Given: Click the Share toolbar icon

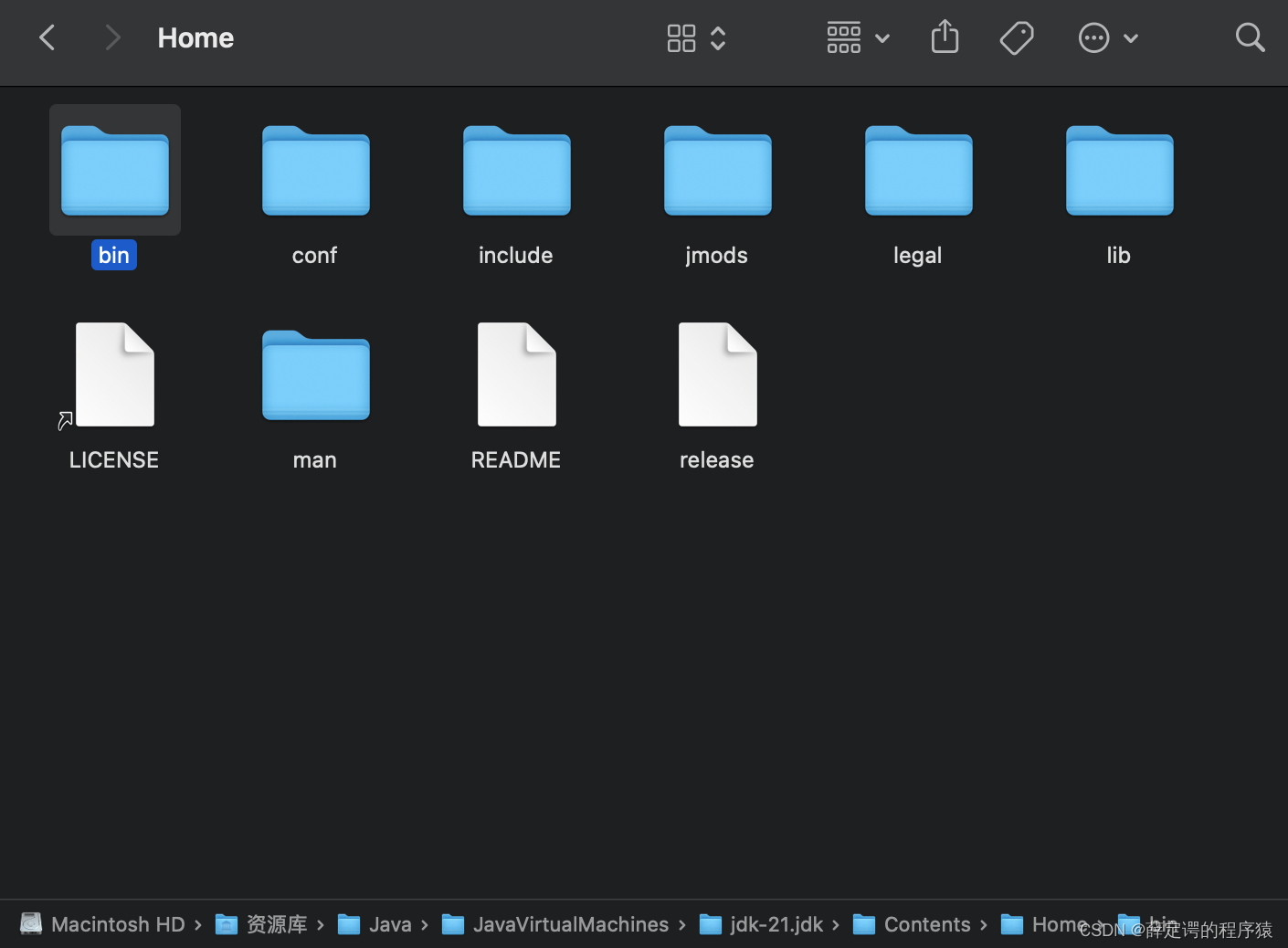Looking at the screenshot, I should [945, 37].
